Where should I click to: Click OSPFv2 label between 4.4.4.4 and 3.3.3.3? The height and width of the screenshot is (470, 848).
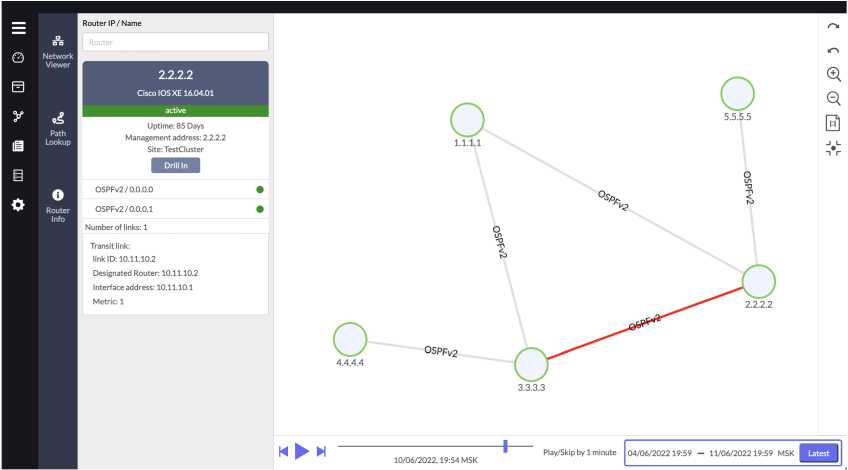[441, 352]
